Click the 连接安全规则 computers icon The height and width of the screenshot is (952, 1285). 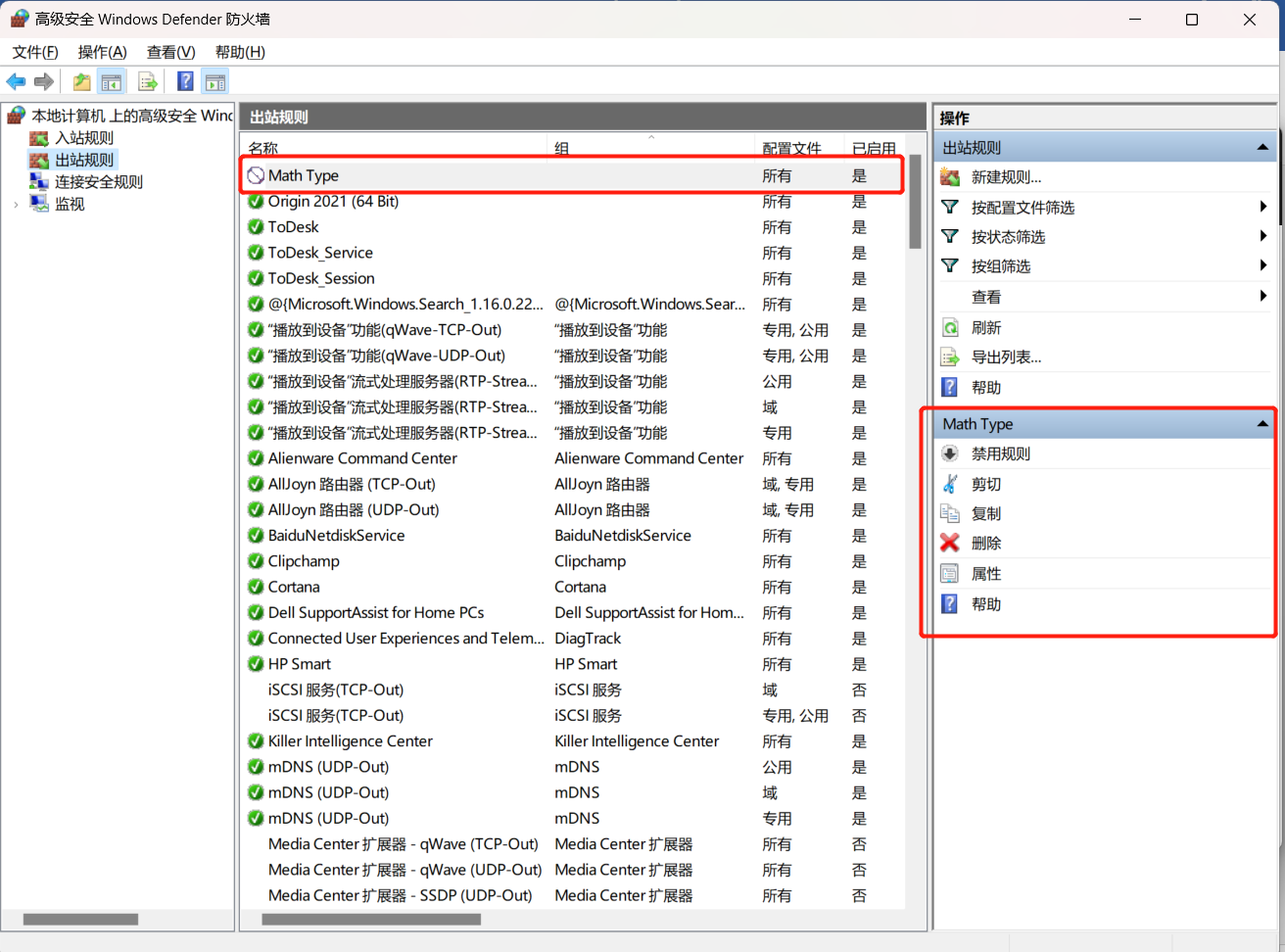pyautogui.click(x=39, y=181)
